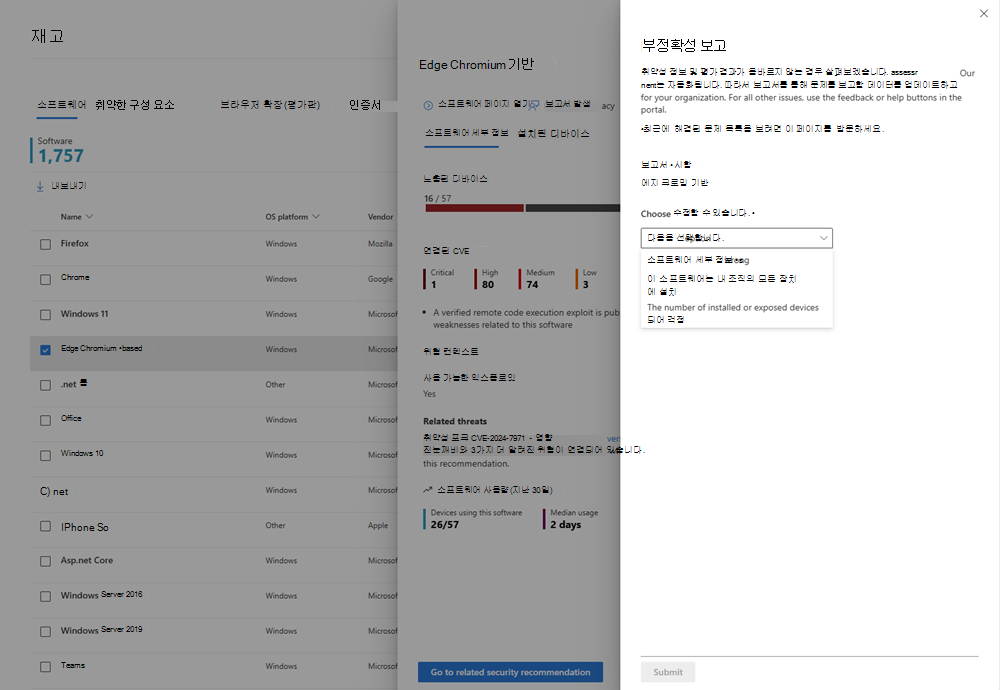
Task: Click the Windows Server 2016 name
Action: (101, 595)
